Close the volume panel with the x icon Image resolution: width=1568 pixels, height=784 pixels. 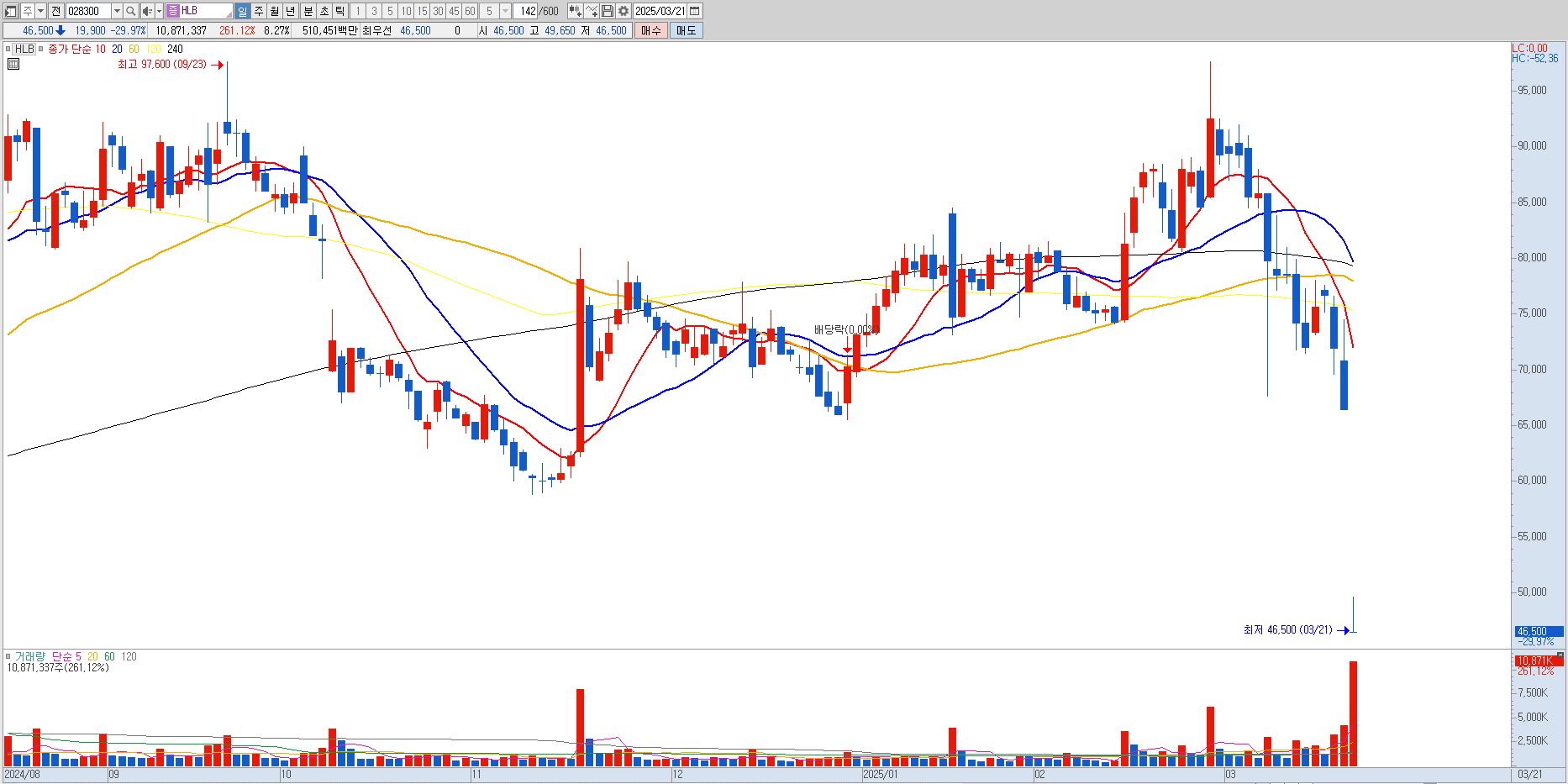point(1560,655)
